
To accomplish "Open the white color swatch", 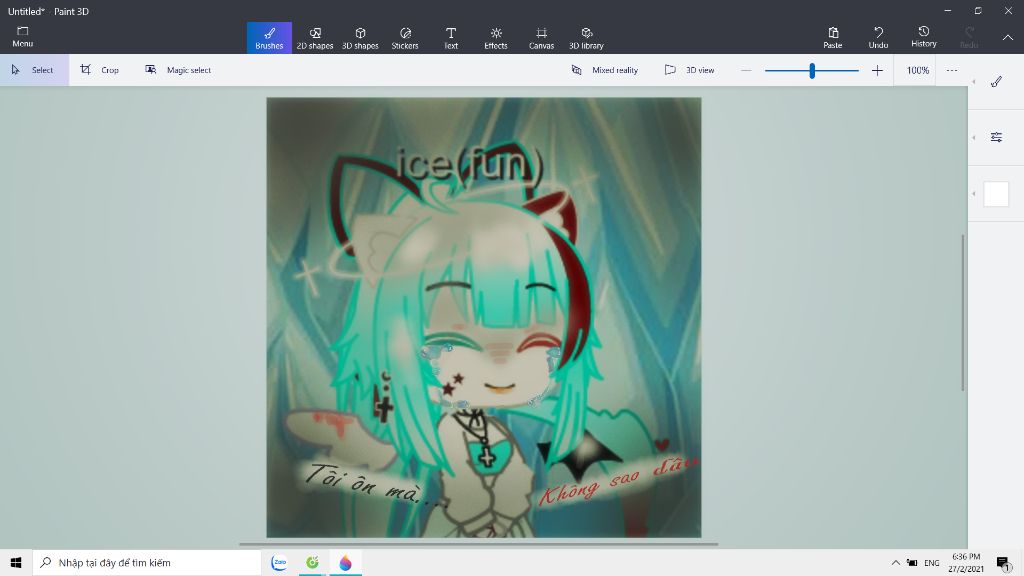I will (996, 194).
